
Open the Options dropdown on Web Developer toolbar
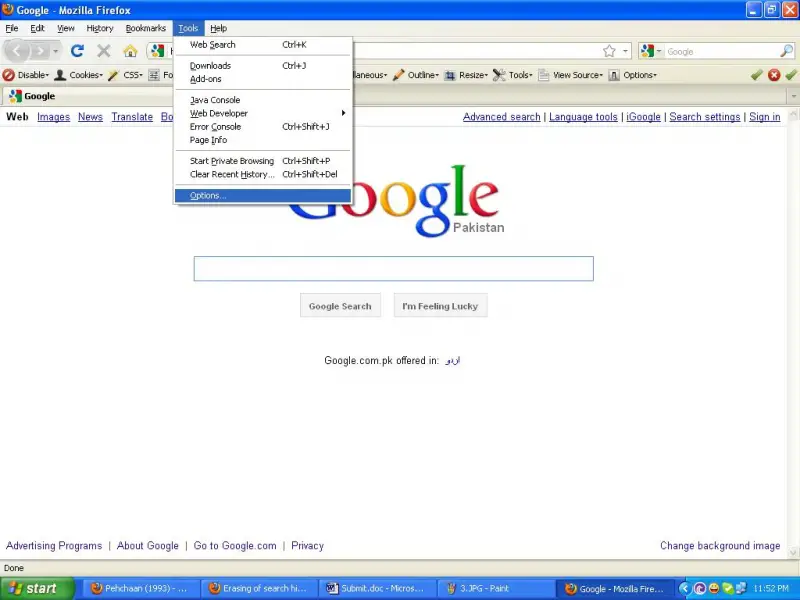pyautogui.click(x=633, y=75)
